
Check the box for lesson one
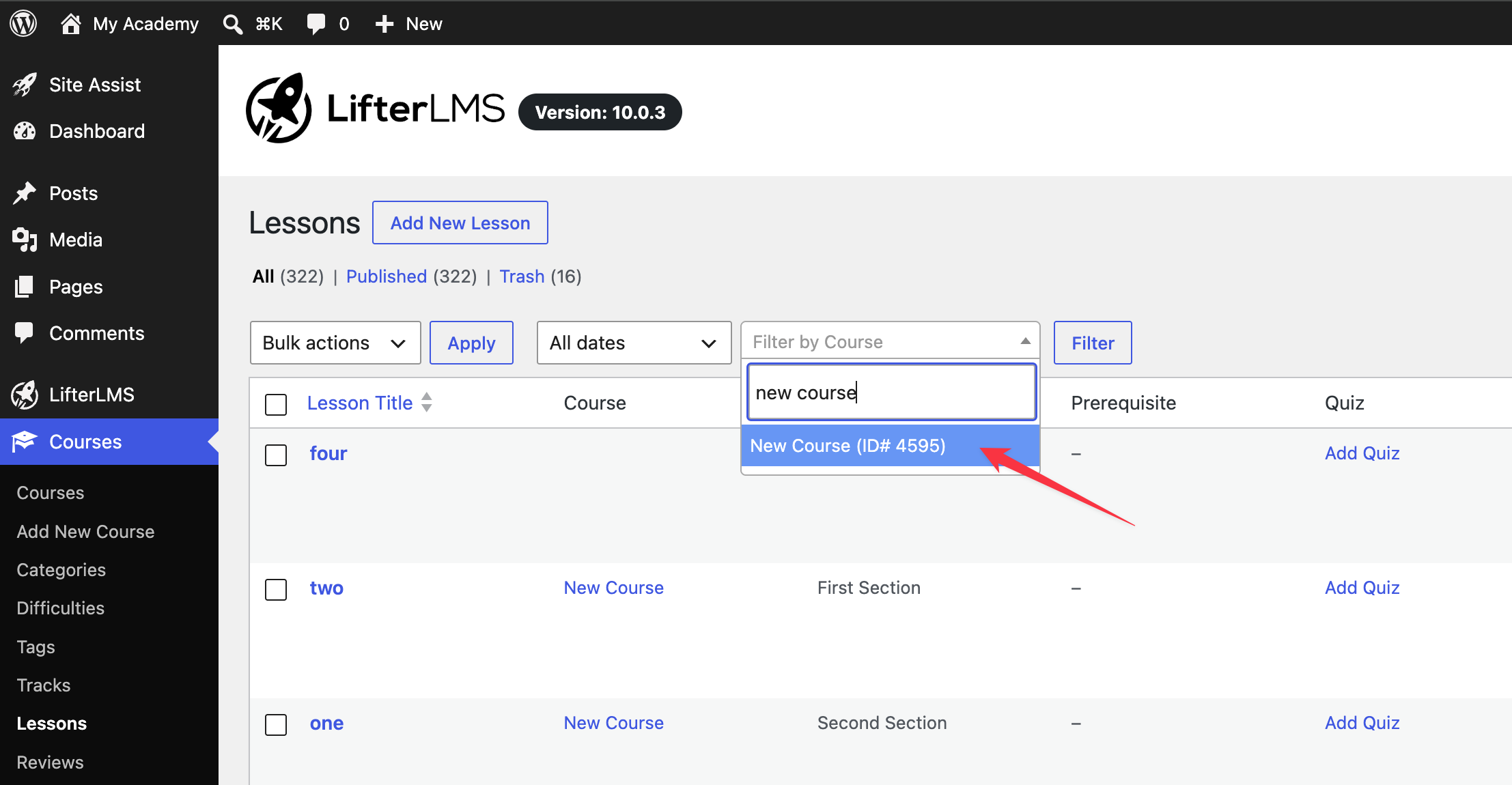tap(276, 724)
